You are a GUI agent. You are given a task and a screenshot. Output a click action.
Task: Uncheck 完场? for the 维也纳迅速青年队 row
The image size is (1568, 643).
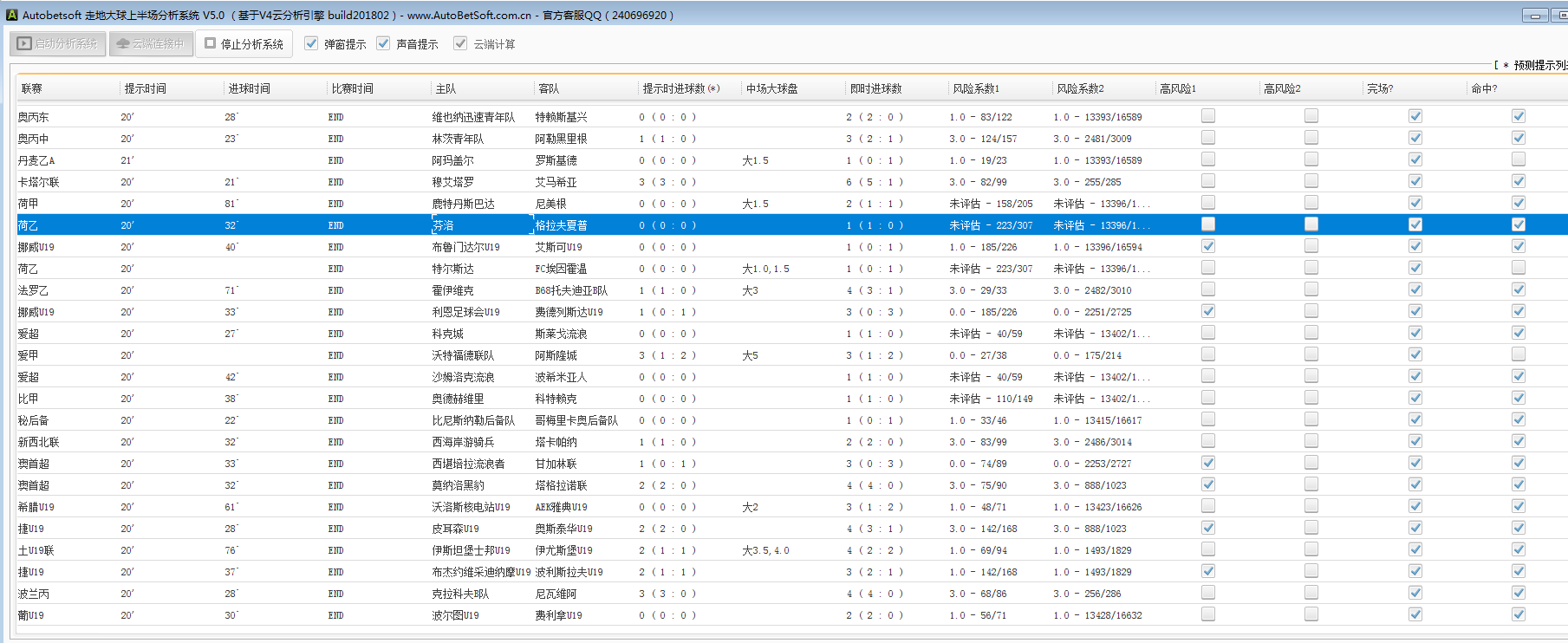coord(1415,116)
